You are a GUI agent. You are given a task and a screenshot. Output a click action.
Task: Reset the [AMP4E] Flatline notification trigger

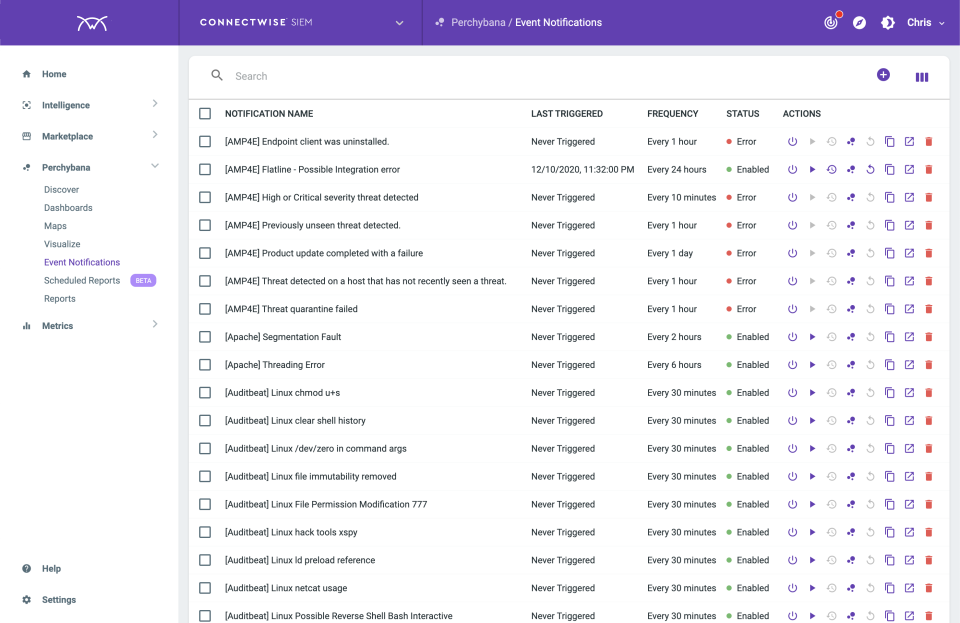coord(871,169)
